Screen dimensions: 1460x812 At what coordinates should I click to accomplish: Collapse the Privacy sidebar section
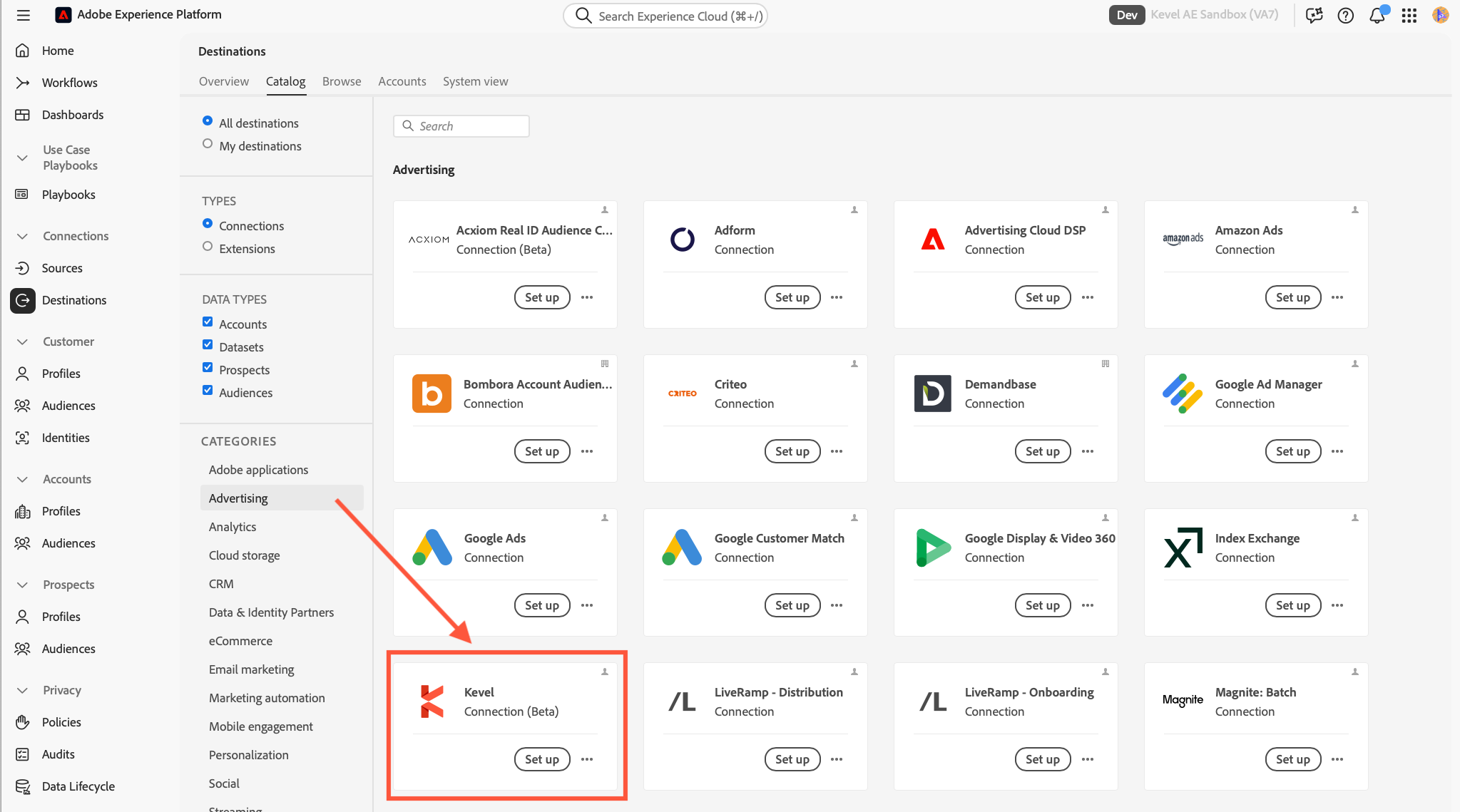23,690
